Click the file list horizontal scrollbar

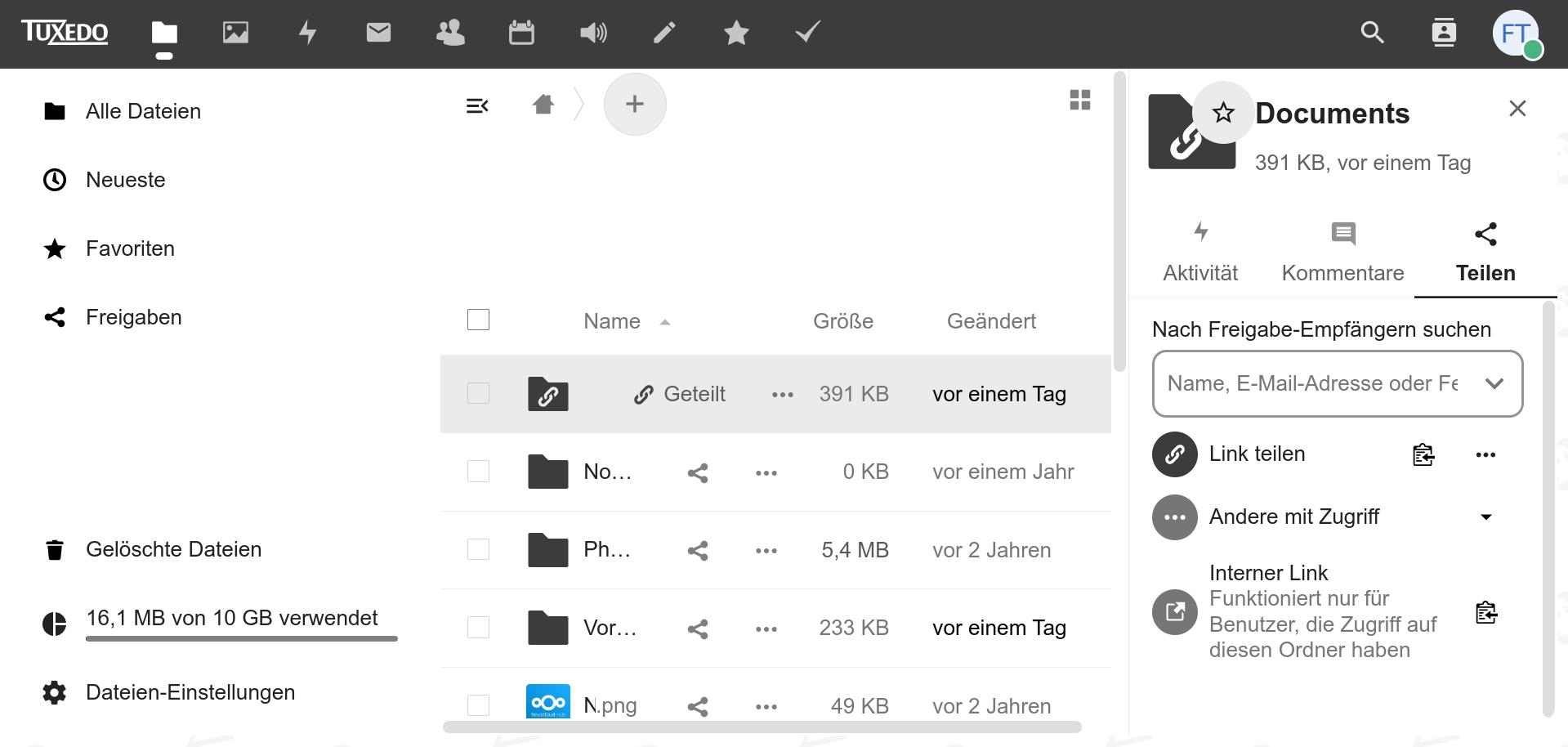(x=762, y=727)
